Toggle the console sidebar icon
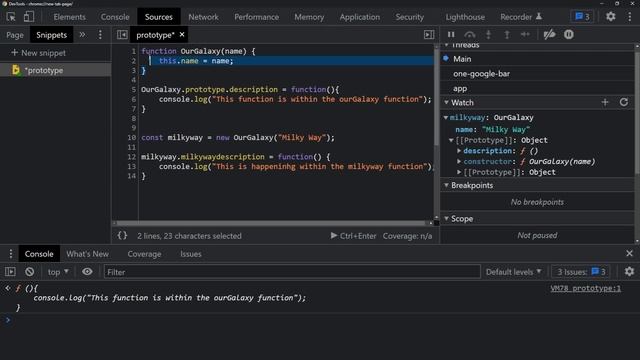The height and width of the screenshot is (360, 640). click(10, 272)
